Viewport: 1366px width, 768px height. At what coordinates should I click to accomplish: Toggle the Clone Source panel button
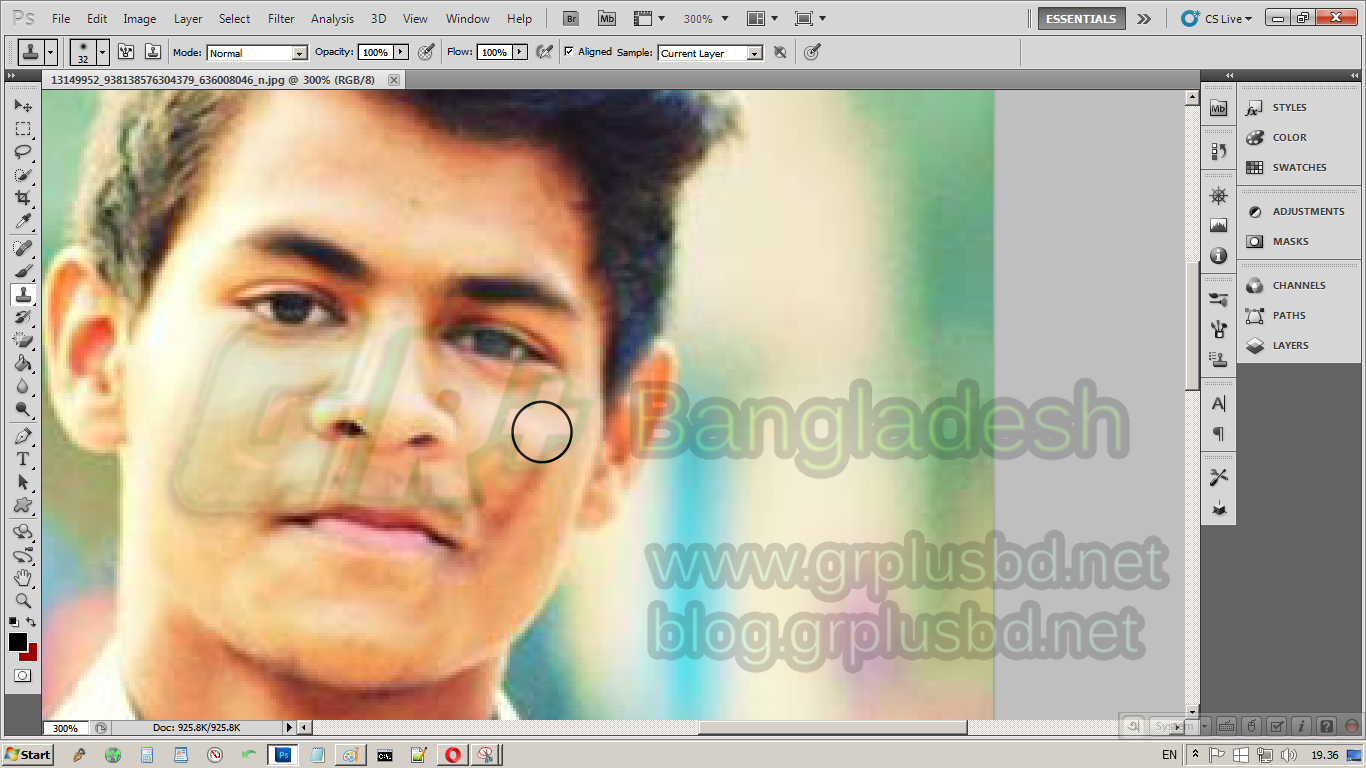[153, 52]
